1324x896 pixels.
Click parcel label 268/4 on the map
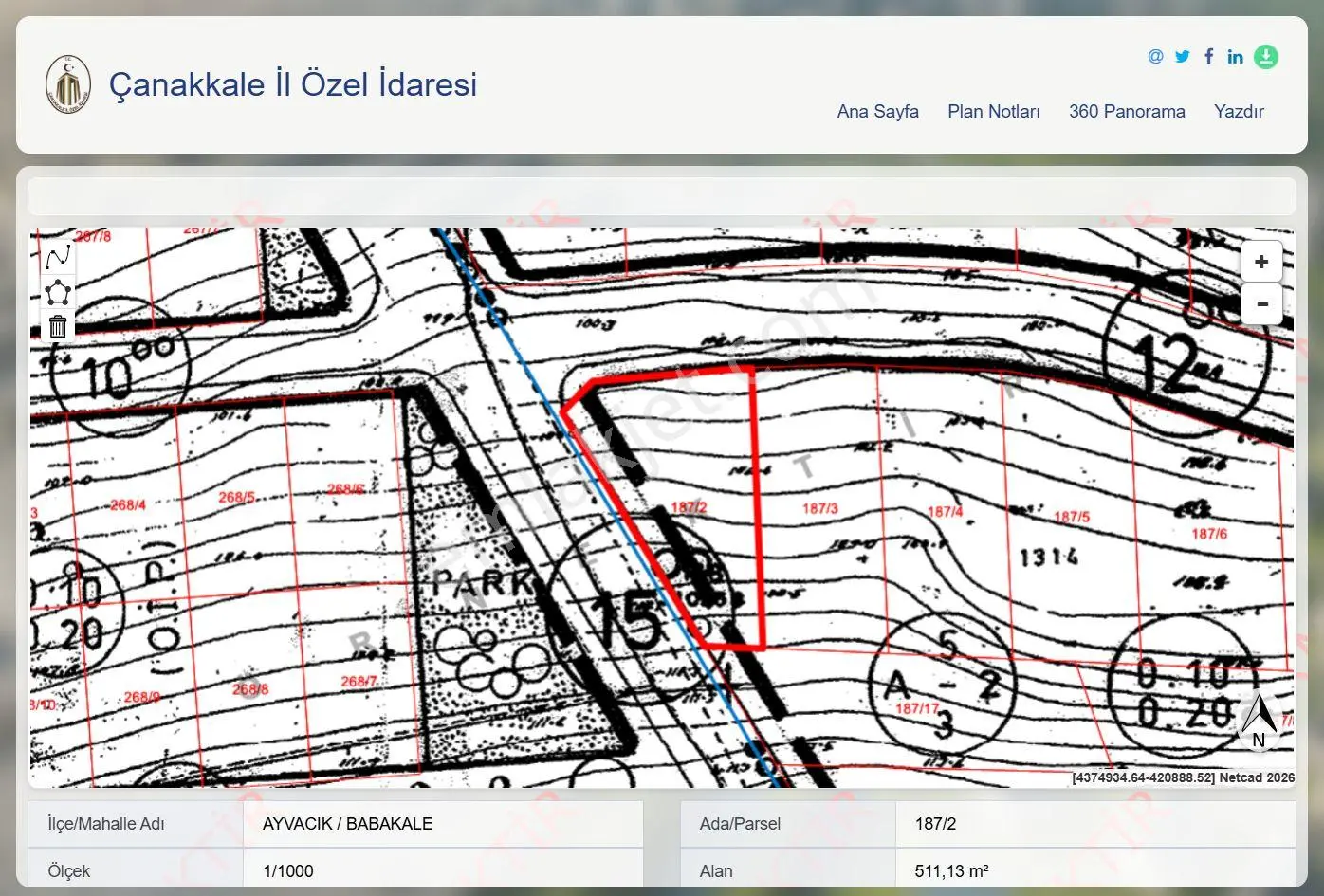(x=128, y=504)
